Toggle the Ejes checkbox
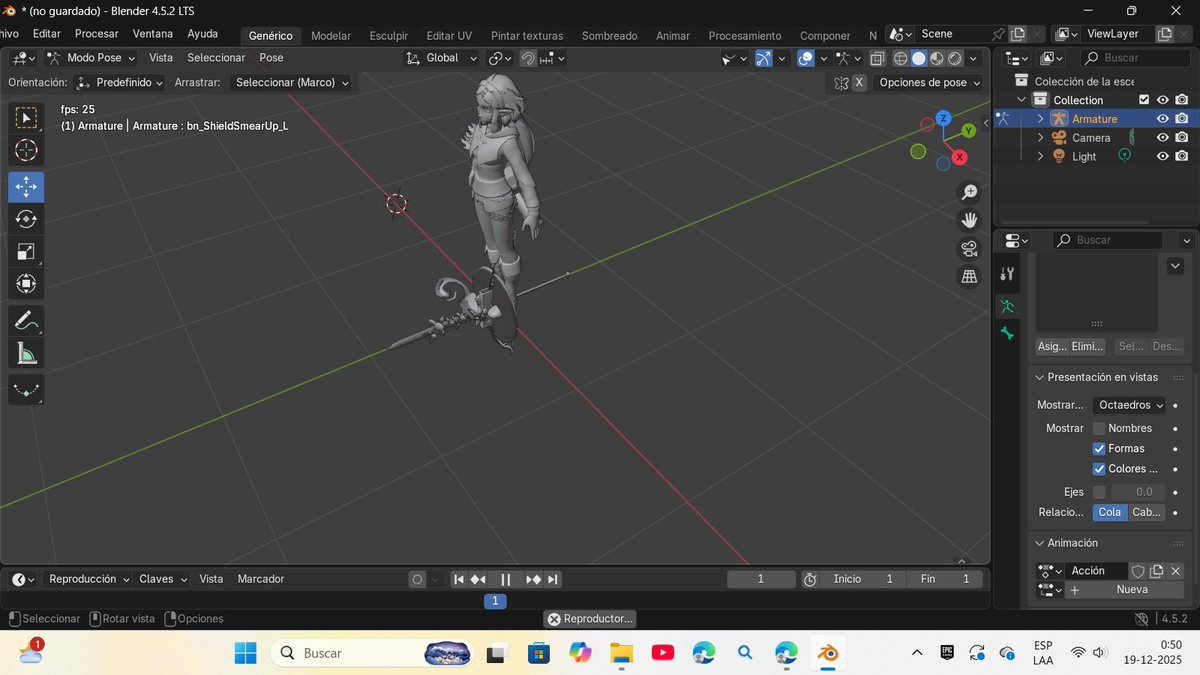This screenshot has height=675, width=1200. tap(1099, 492)
